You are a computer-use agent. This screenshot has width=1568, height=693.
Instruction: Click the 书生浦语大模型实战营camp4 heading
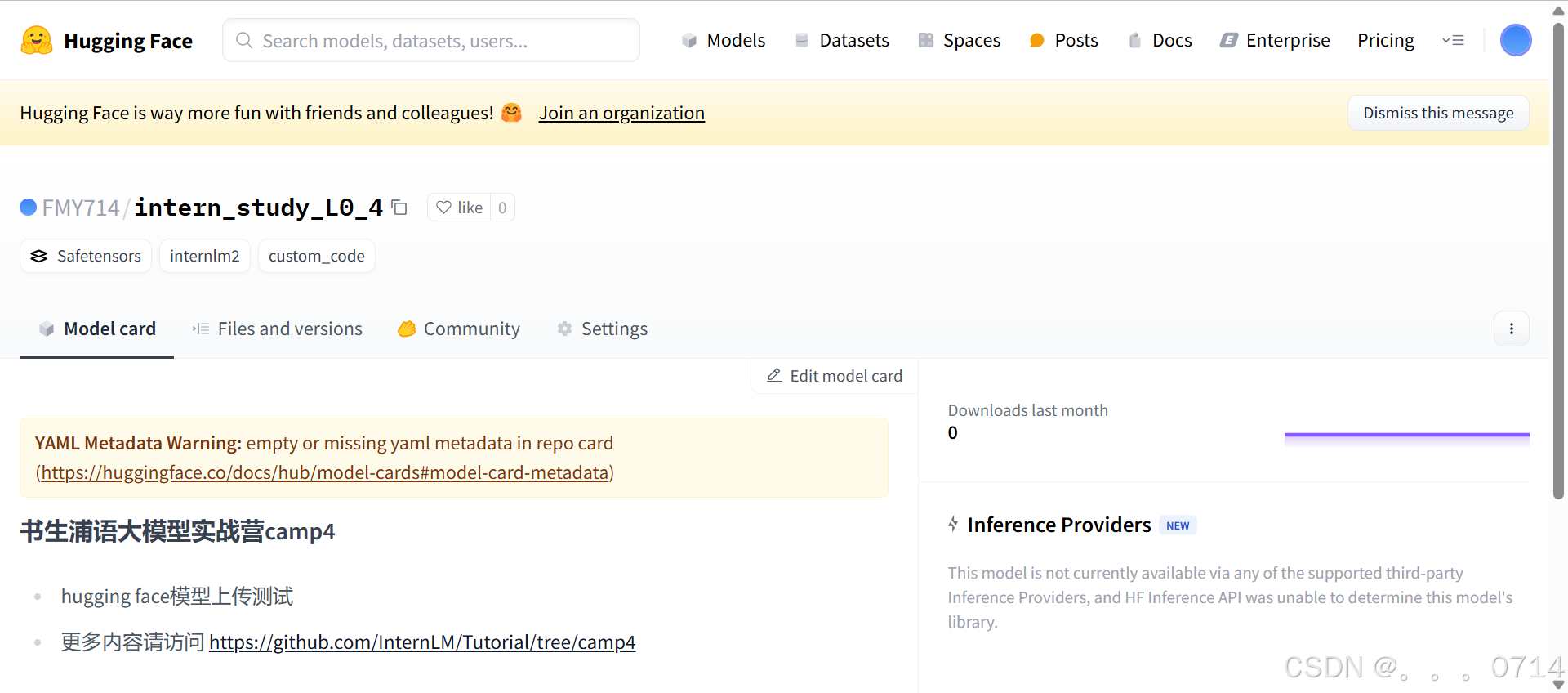[x=177, y=531]
